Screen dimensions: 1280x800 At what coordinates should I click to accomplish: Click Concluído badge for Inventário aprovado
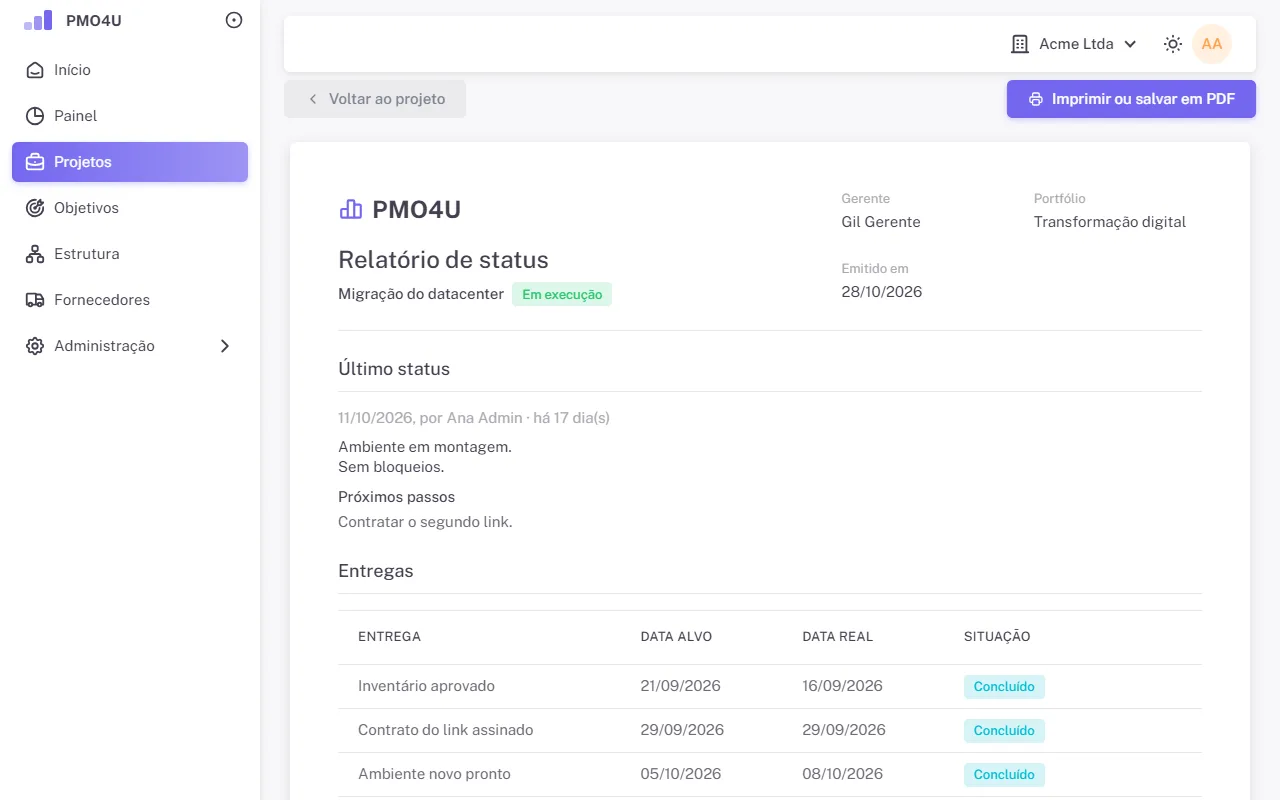1004,687
